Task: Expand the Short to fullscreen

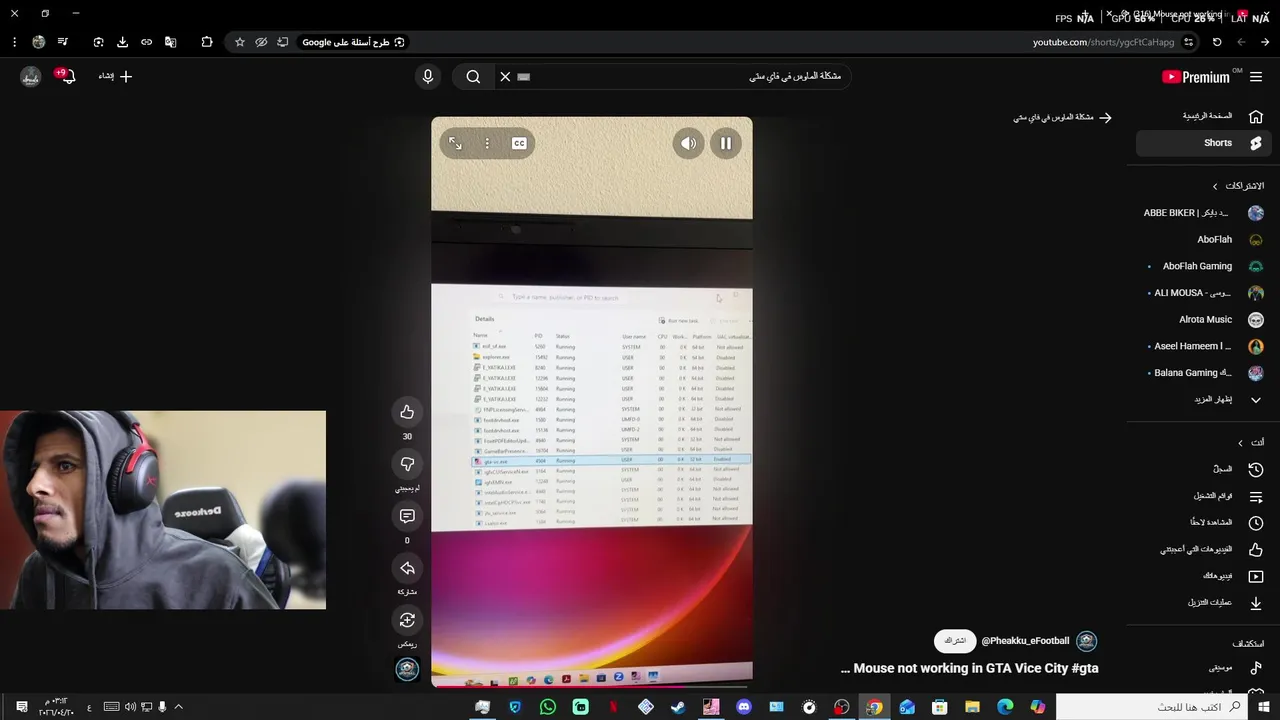Action: click(455, 143)
